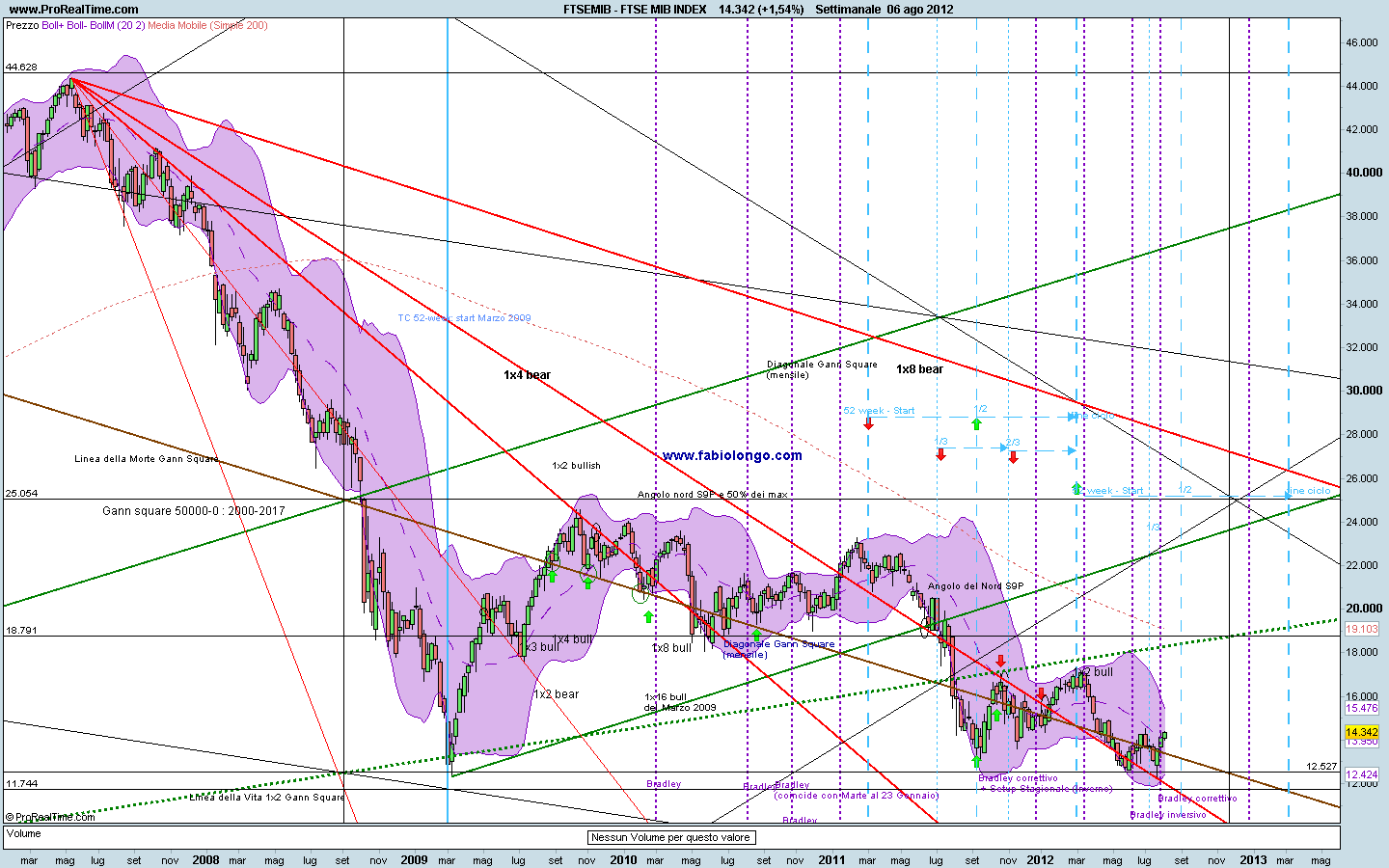Click 'TC 52-week: start Marzo 2009' label
The width and height of the screenshot is (1389, 868).
(x=464, y=318)
